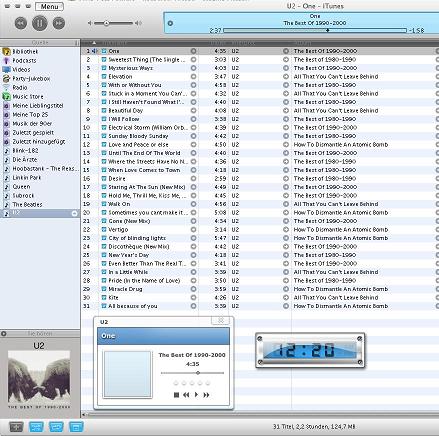
Task: Go to previous track using round rewind button
Action: [x=21, y=23]
